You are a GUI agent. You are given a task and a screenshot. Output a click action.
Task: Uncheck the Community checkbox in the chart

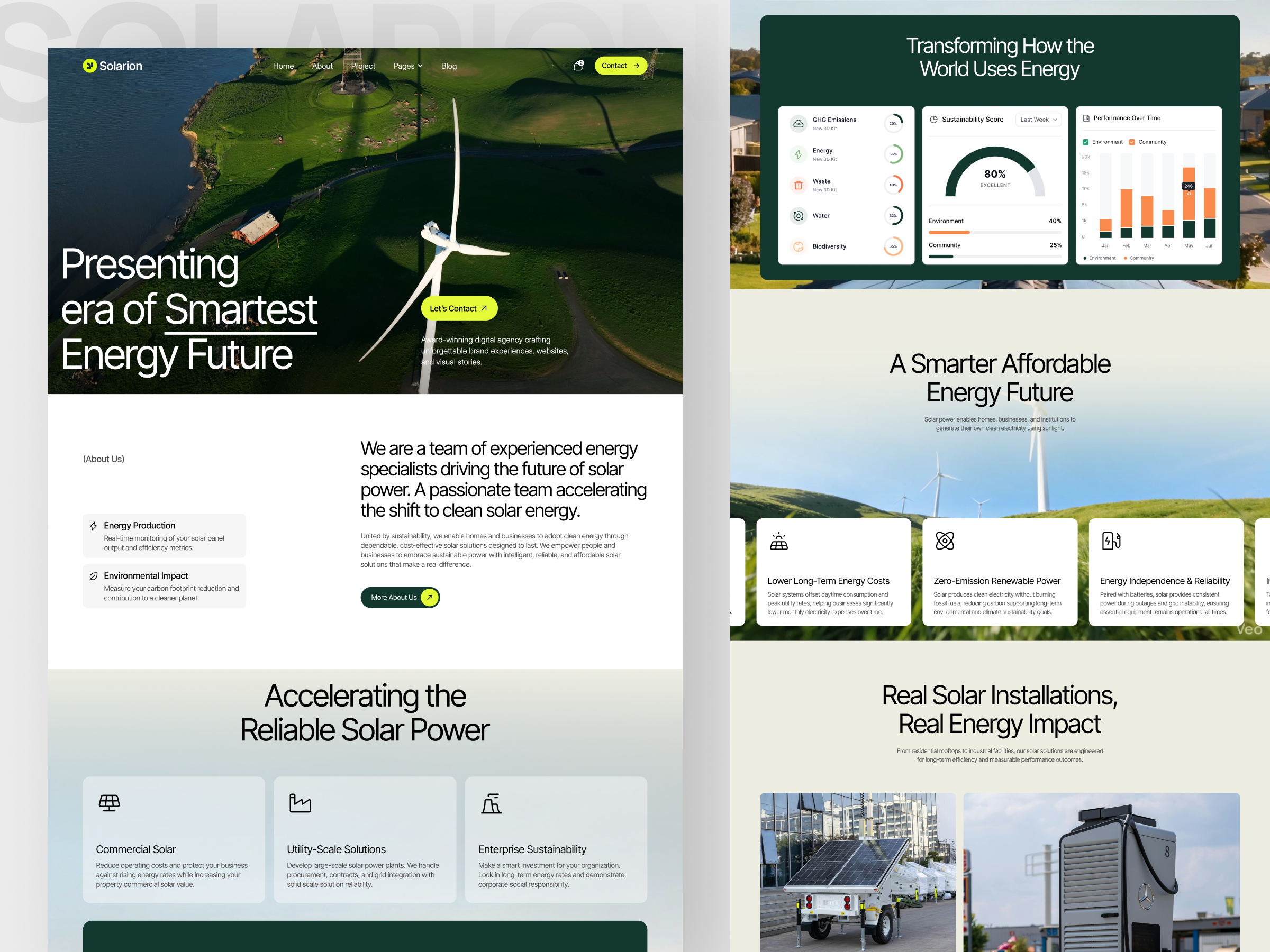tap(1132, 142)
